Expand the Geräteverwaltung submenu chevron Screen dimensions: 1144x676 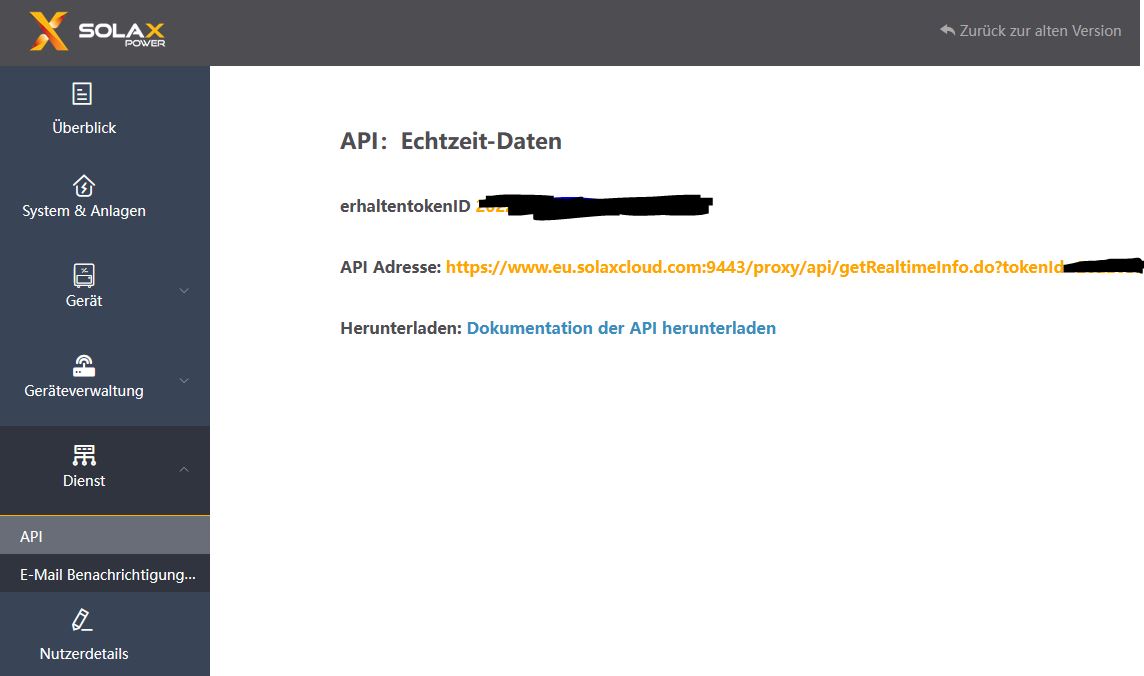click(185, 380)
